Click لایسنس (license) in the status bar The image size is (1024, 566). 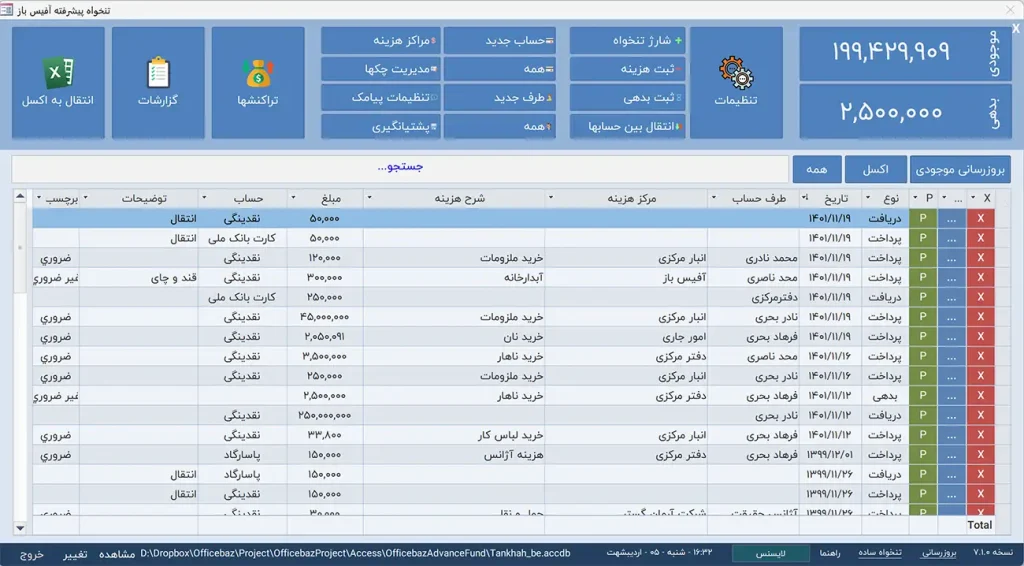(771, 553)
